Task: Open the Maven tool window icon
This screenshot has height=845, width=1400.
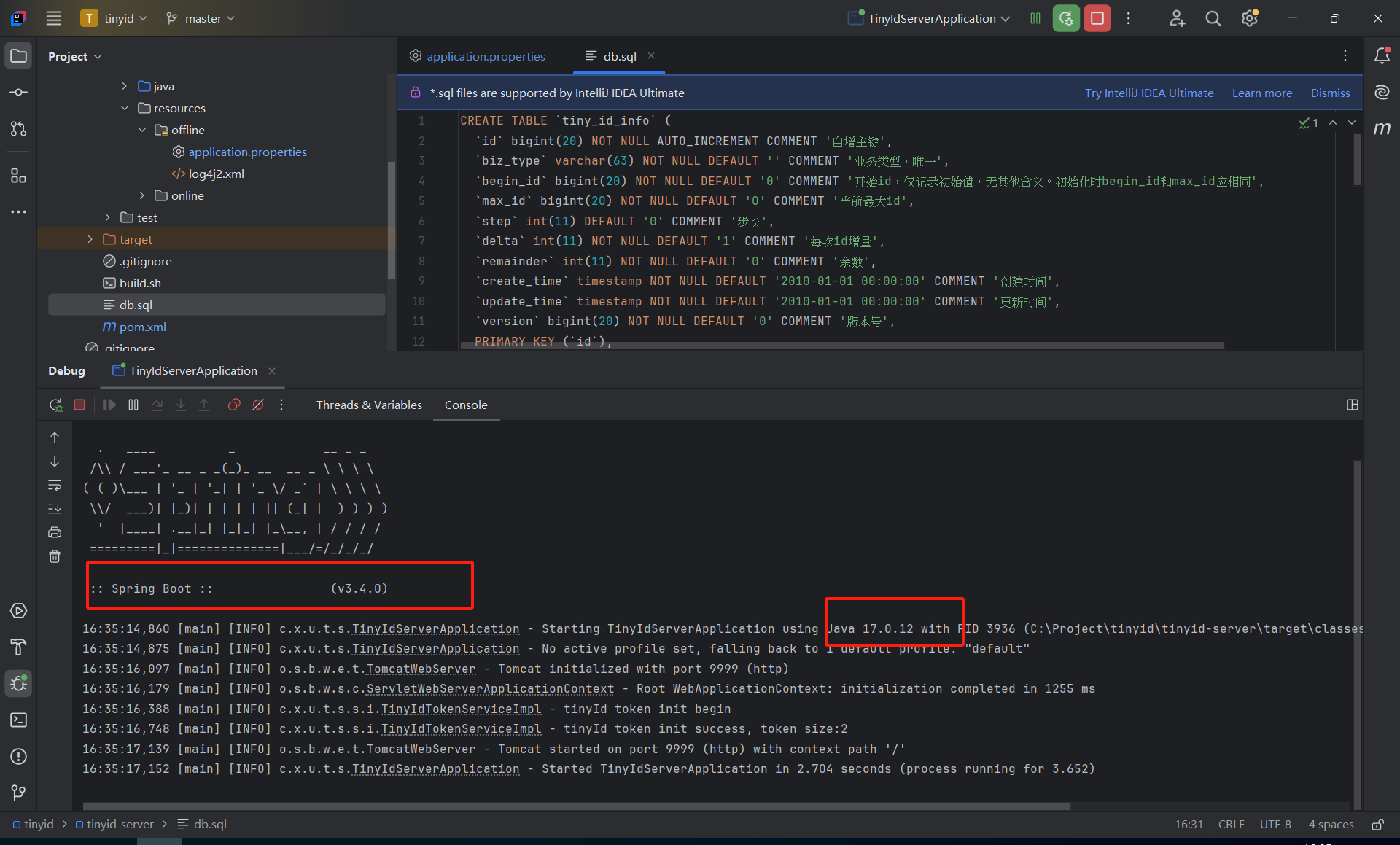Action: (1382, 128)
